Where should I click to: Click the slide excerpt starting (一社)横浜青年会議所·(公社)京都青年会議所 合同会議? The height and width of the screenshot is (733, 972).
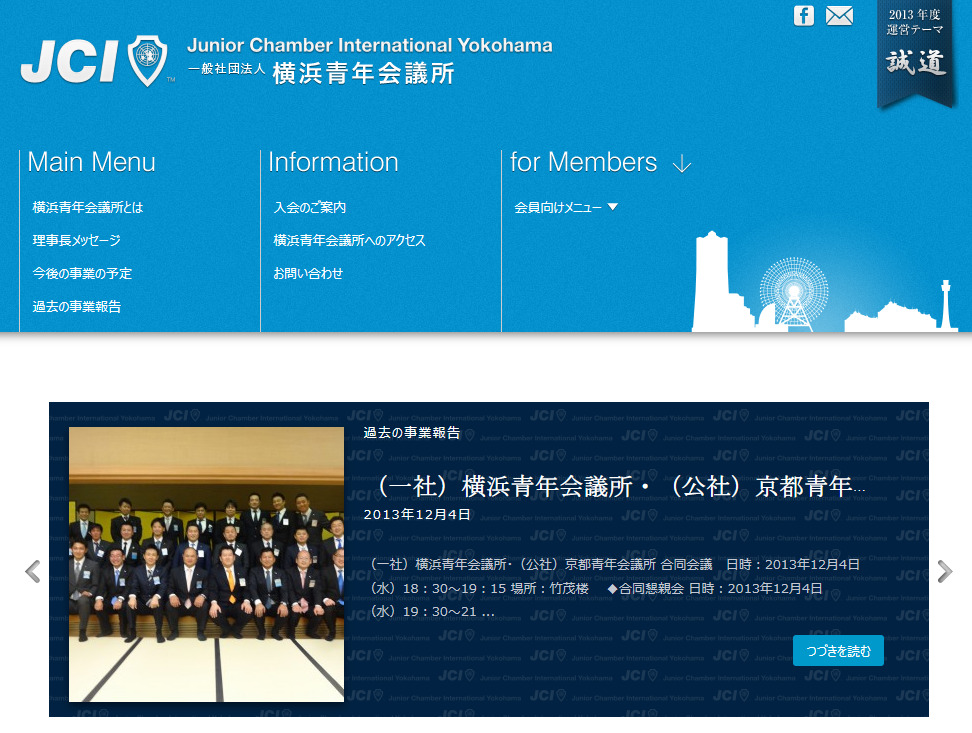pyautogui.click(x=615, y=587)
